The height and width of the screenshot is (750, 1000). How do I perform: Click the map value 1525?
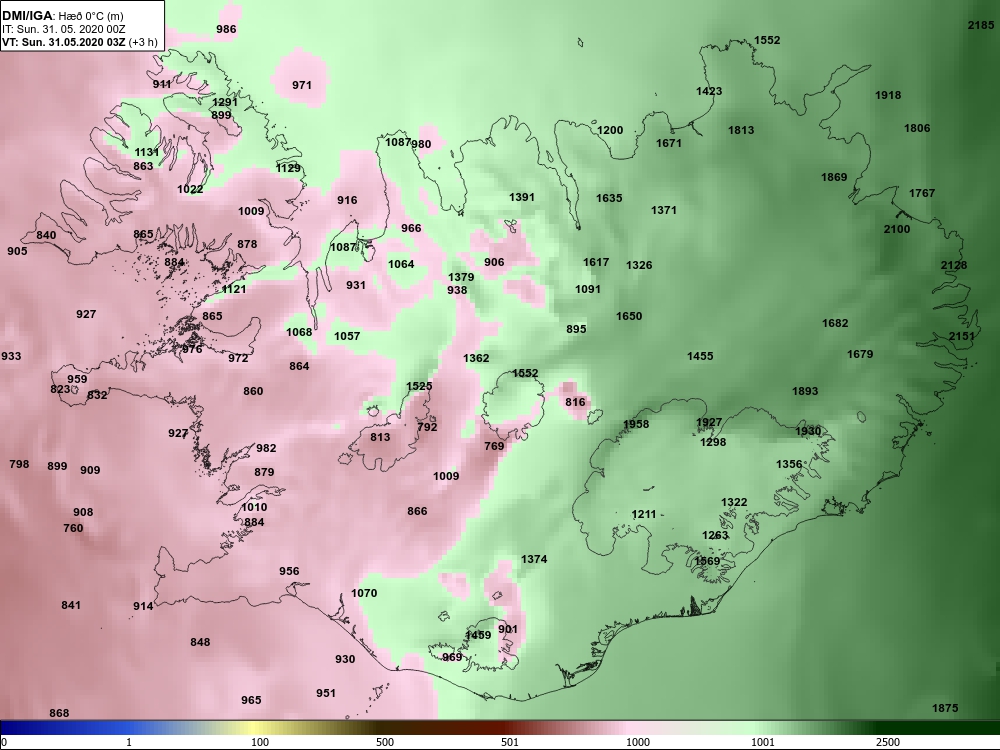(x=419, y=386)
